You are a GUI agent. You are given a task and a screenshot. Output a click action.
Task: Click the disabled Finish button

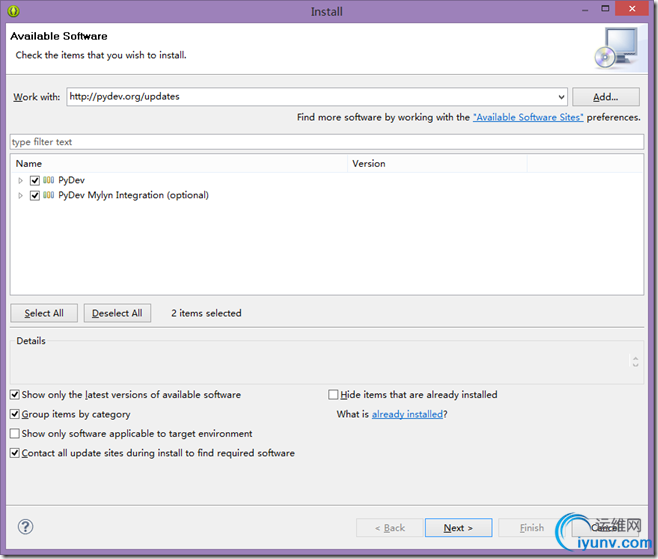coord(531,528)
